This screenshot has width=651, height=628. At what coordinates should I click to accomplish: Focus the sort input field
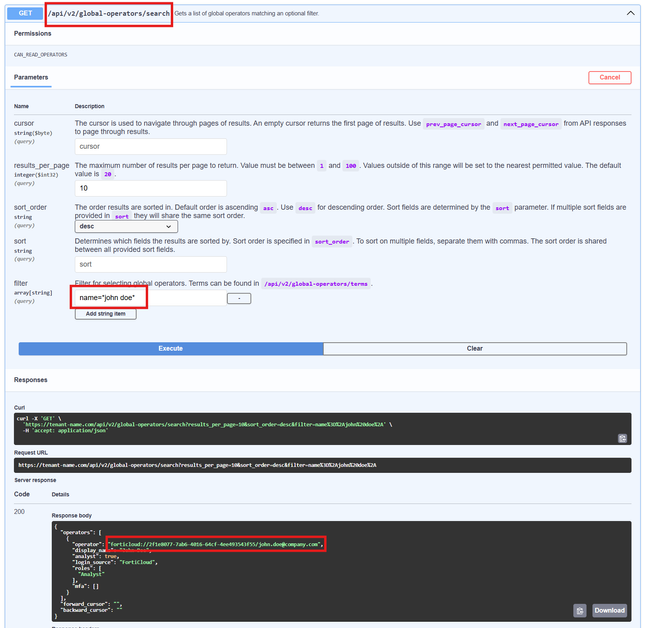click(x=151, y=264)
